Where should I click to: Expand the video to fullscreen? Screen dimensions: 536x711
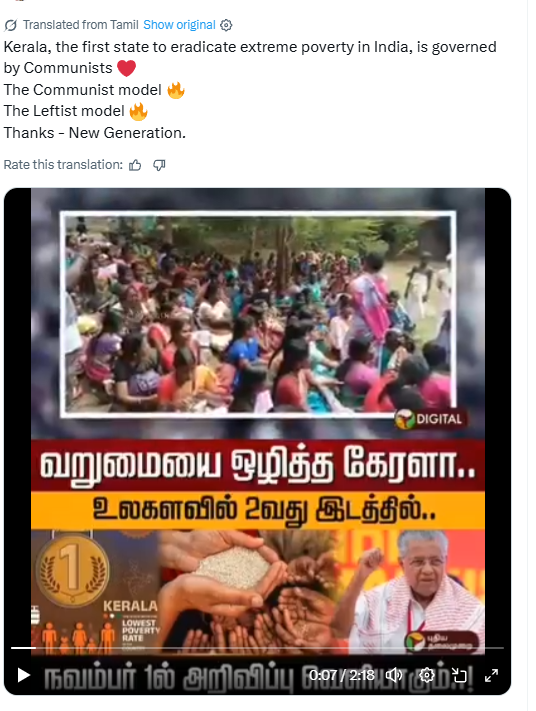[492, 676]
